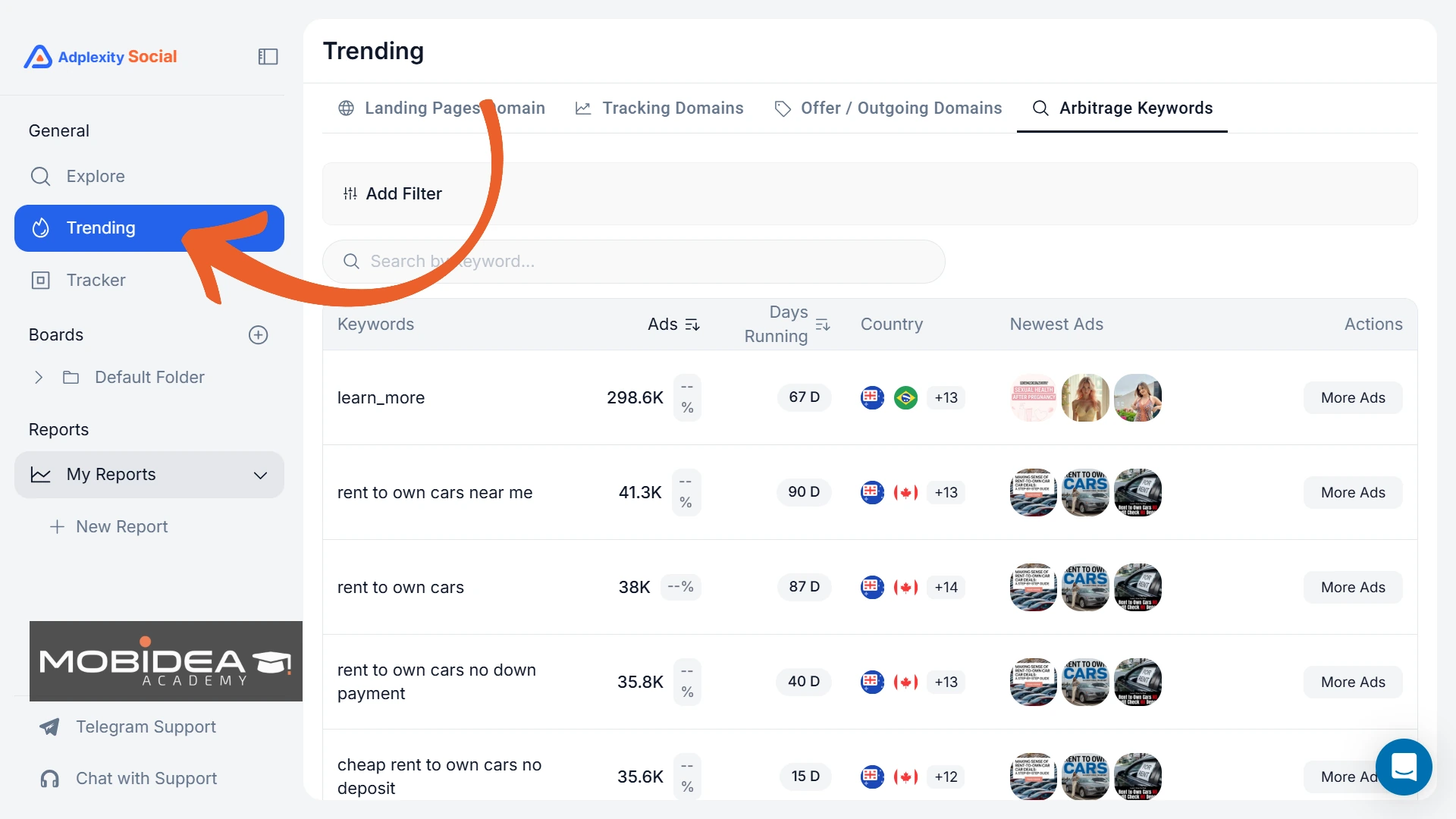This screenshot has height=819, width=1456.
Task: Switch to Offer / Outgoing Domains tab
Action: (888, 108)
